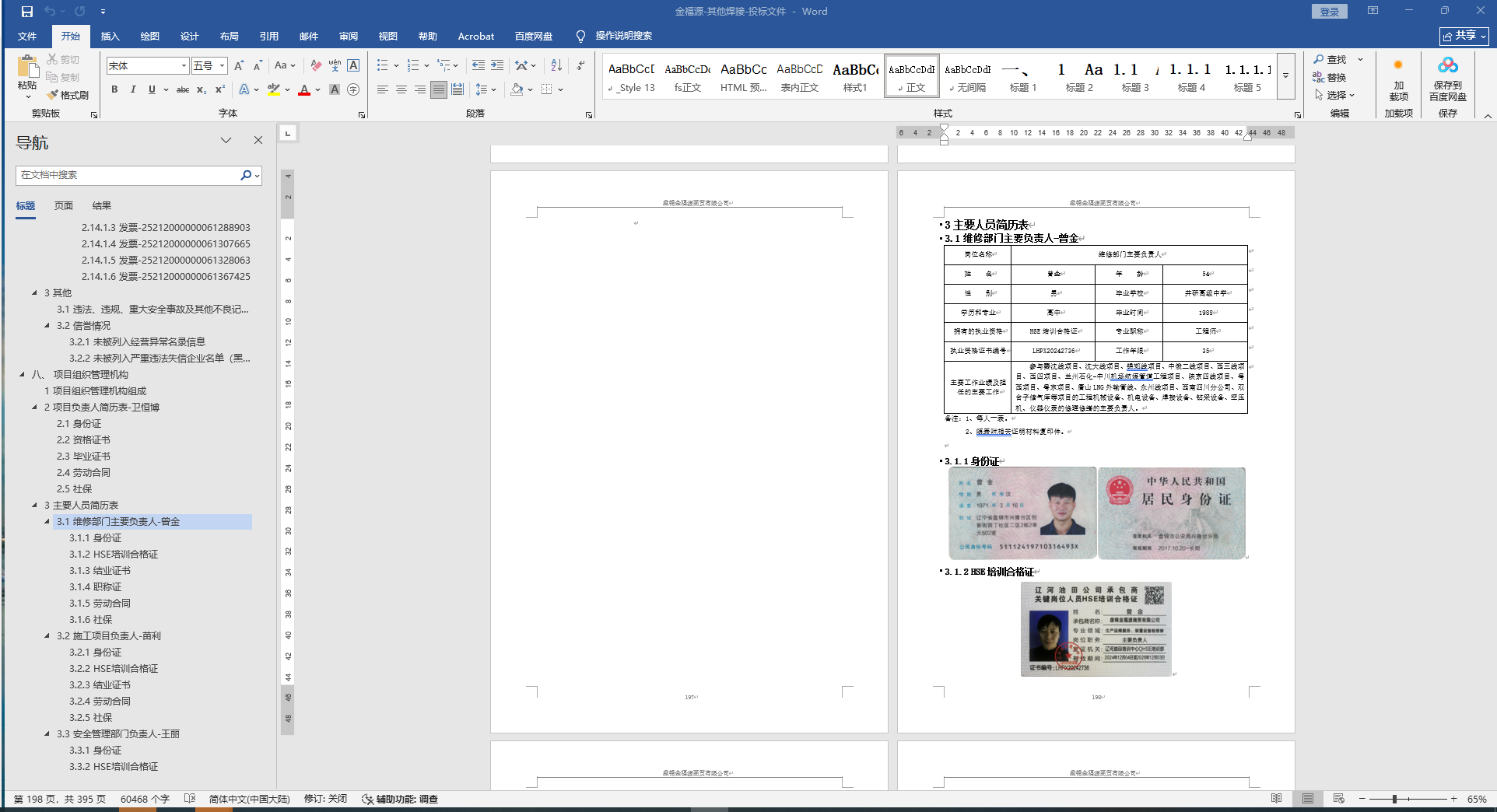The image size is (1497, 812).
Task: Save to Baidu Netdisk (保存到百度网盘)
Action: pos(1447,79)
